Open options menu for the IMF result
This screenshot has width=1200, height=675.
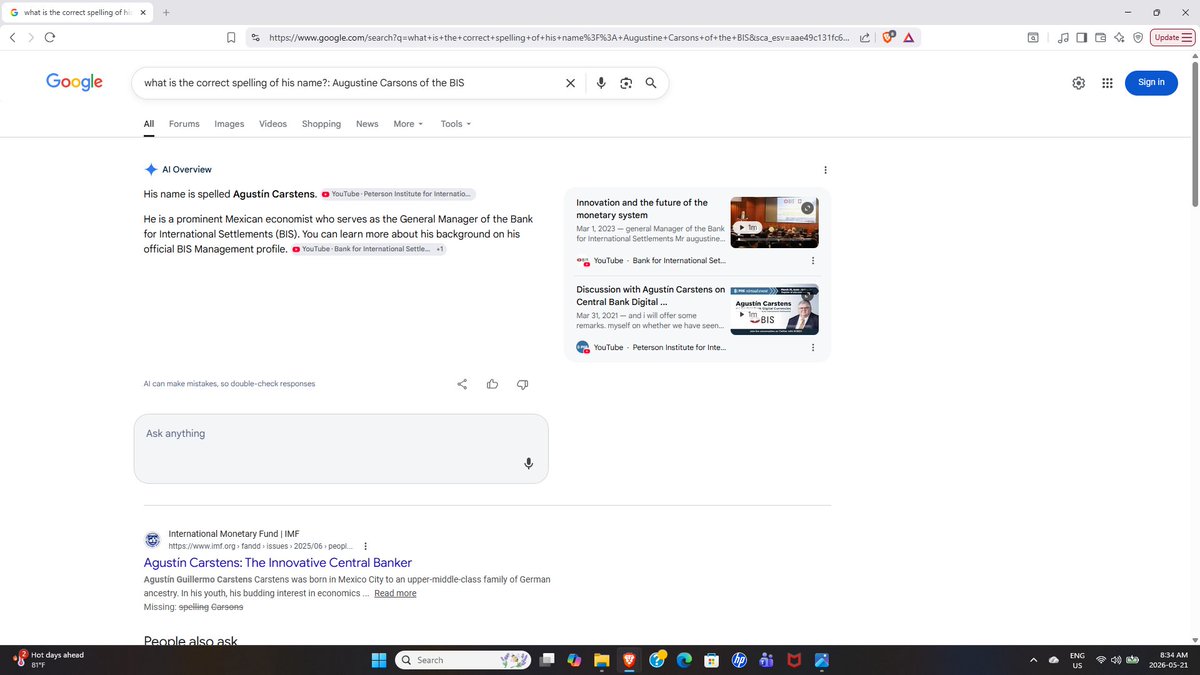365,546
